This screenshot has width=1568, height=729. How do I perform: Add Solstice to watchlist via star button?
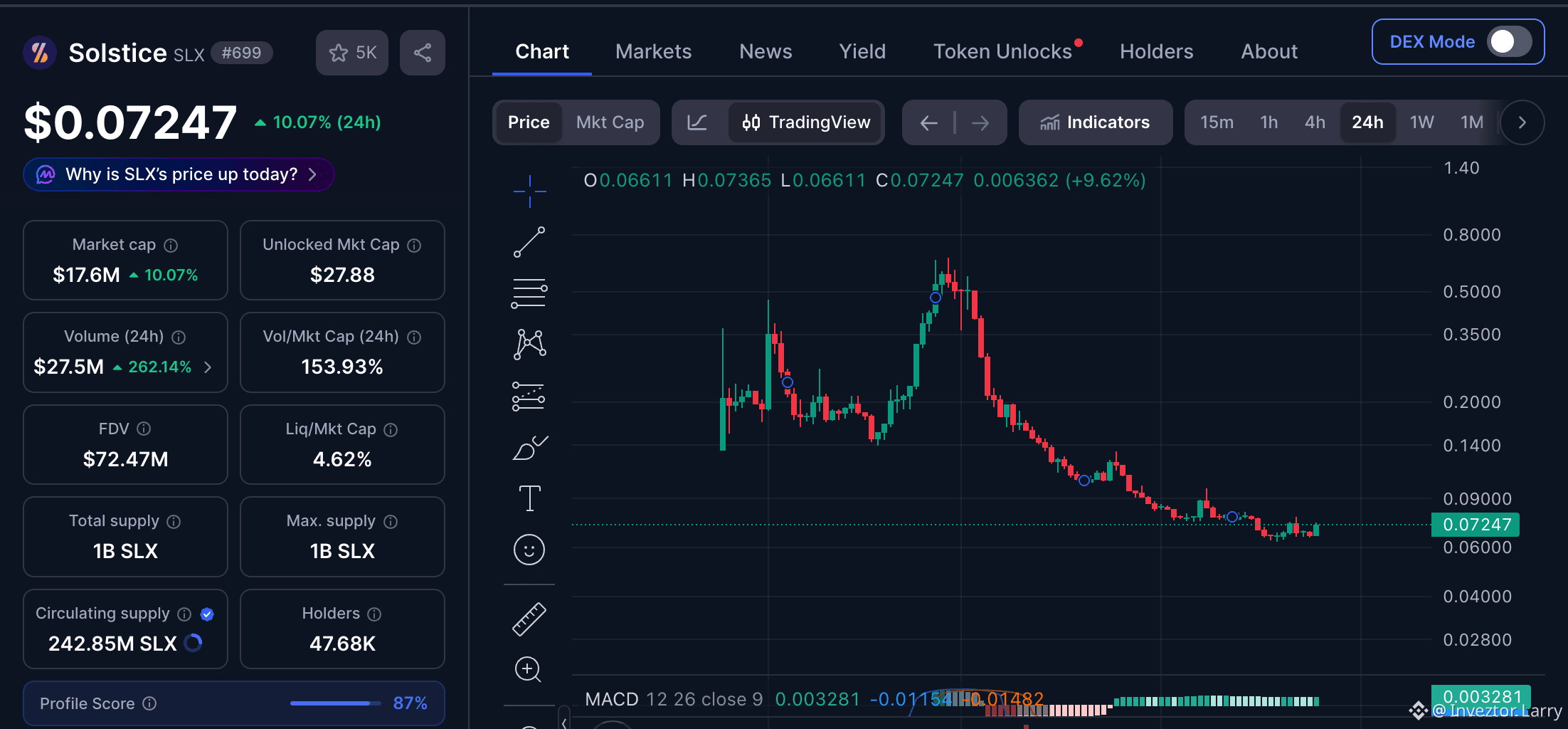pos(352,53)
